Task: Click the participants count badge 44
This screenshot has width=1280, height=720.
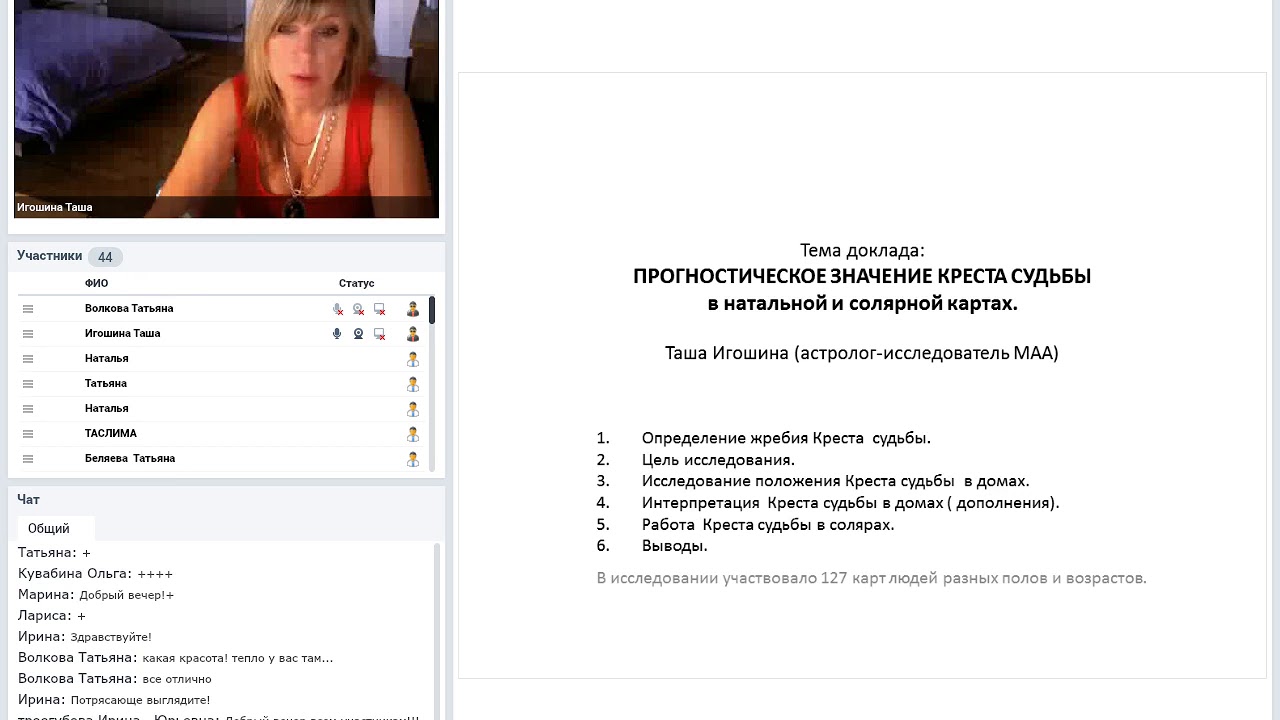Action: point(105,257)
